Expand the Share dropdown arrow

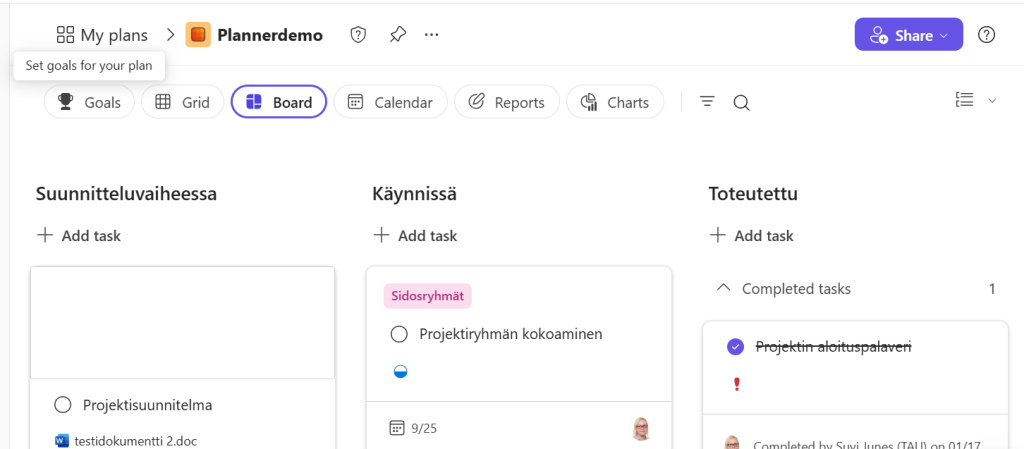(x=944, y=36)
